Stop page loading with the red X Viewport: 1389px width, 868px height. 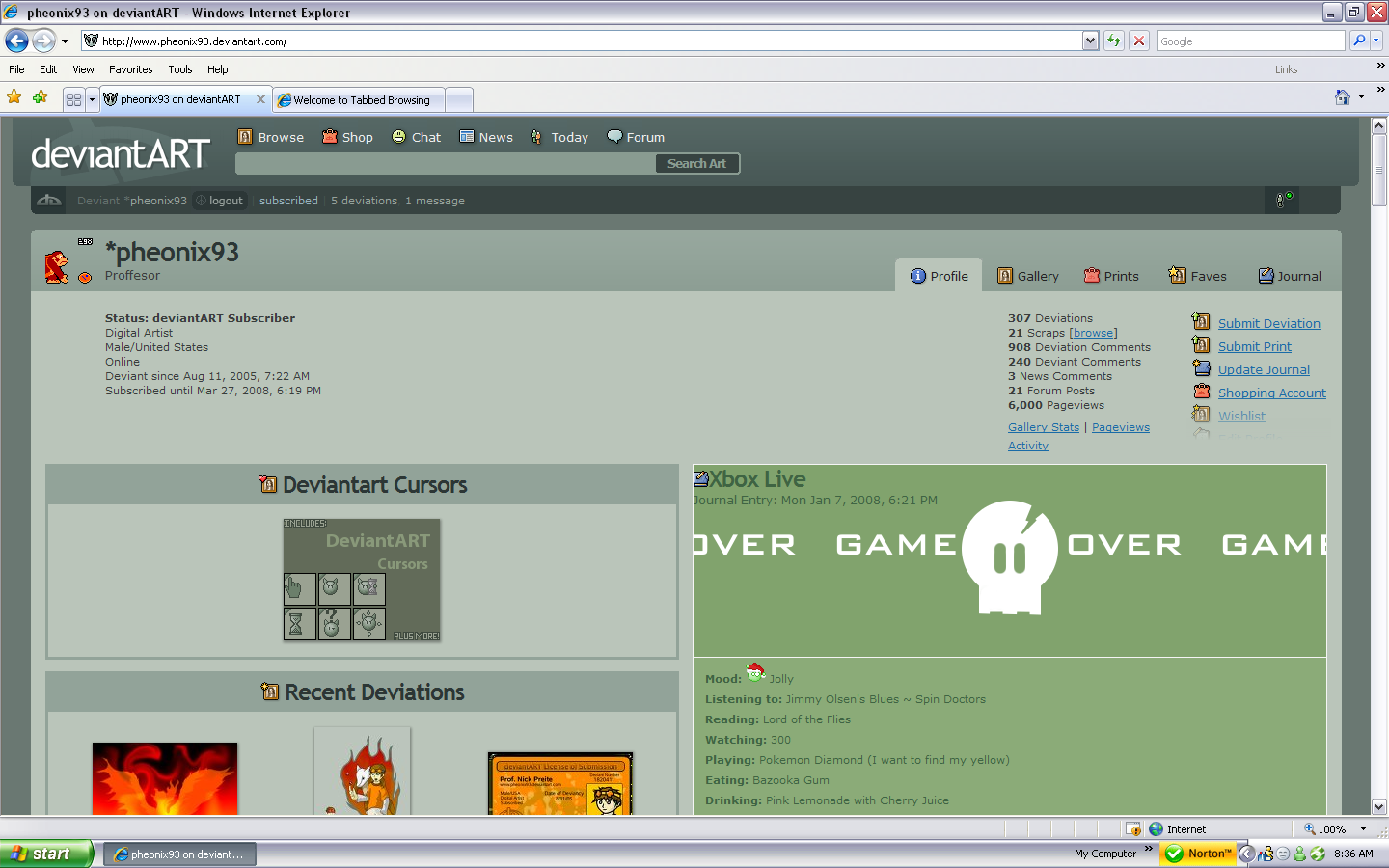[1139, 41]
